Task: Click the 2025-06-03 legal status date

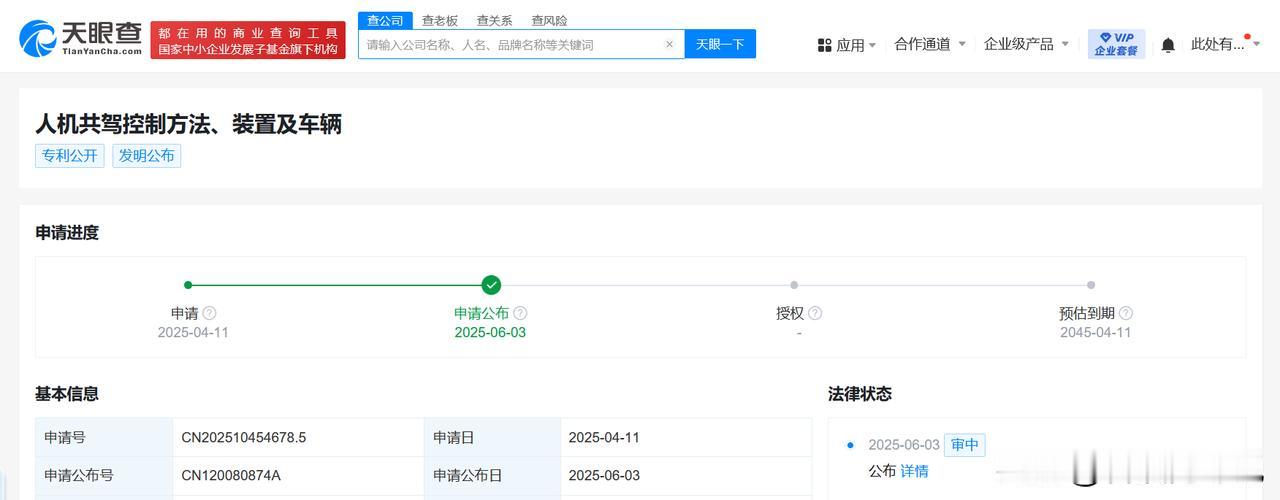Action: [x=904, y=445]
